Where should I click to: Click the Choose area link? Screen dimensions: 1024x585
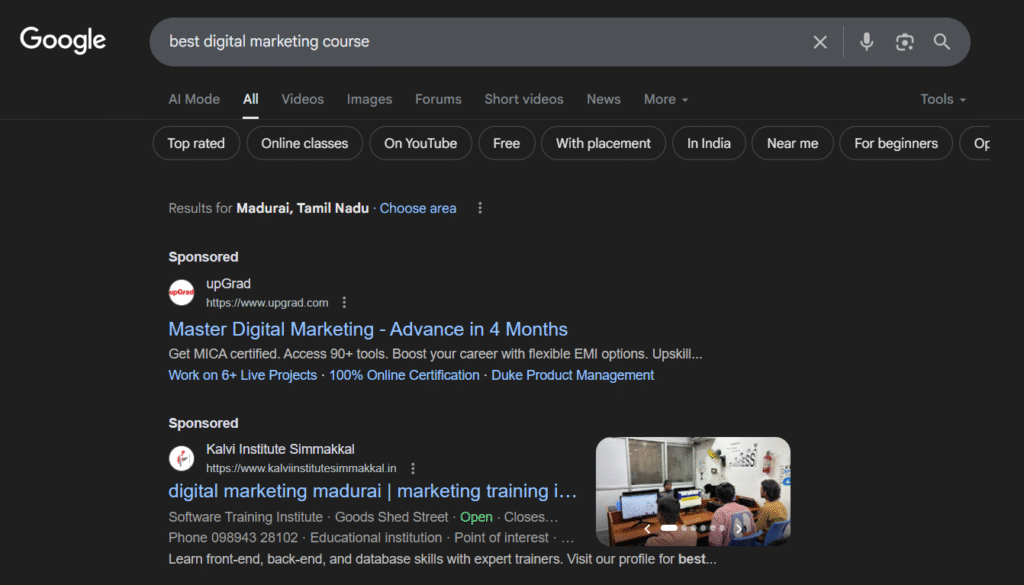(418, 208)
